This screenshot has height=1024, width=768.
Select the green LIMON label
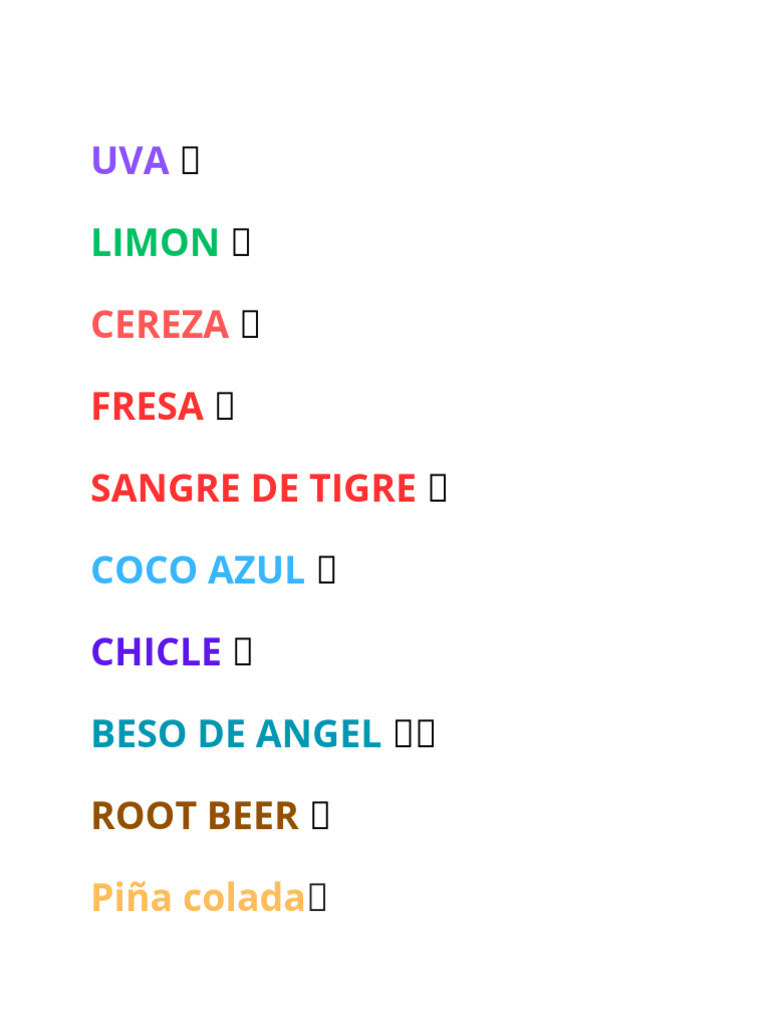tap(155, 242)
